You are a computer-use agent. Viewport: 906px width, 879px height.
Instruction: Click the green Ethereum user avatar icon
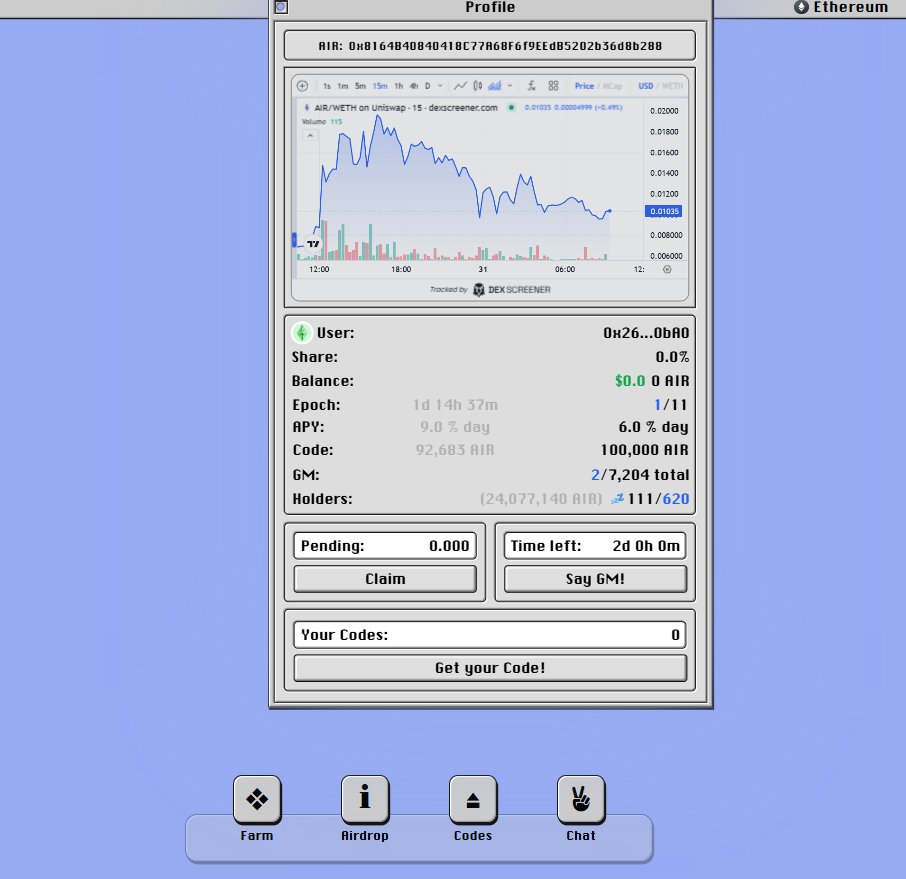pos(302,333)
